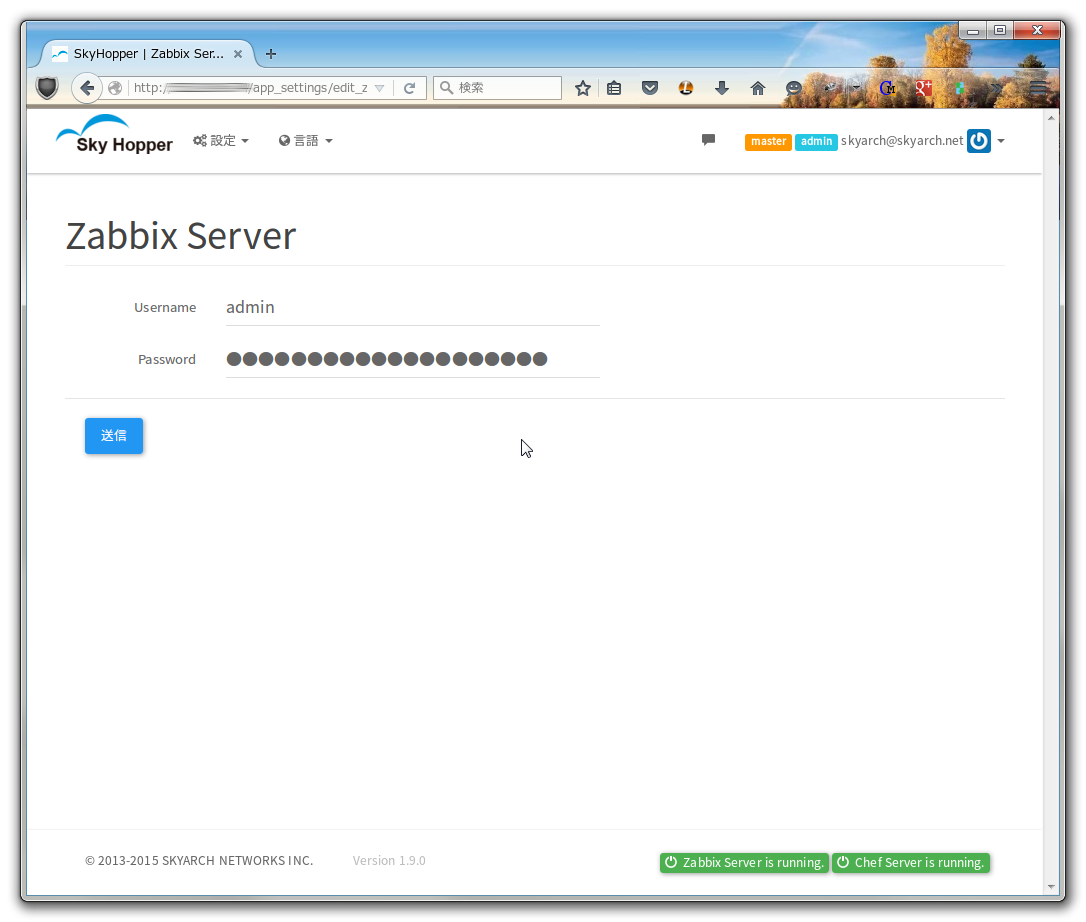Open the comment bubble icon in navbar
Image resolution: width=1086 pixels, height=922 pixels.
(x=708, y=140)
